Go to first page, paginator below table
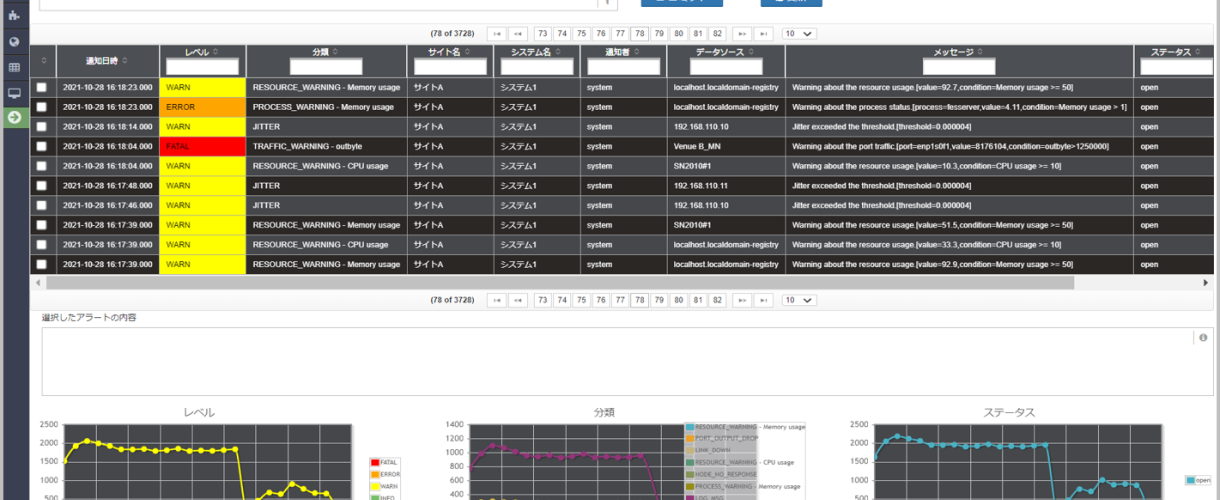 pyautogui.click(x=497, y=300)
